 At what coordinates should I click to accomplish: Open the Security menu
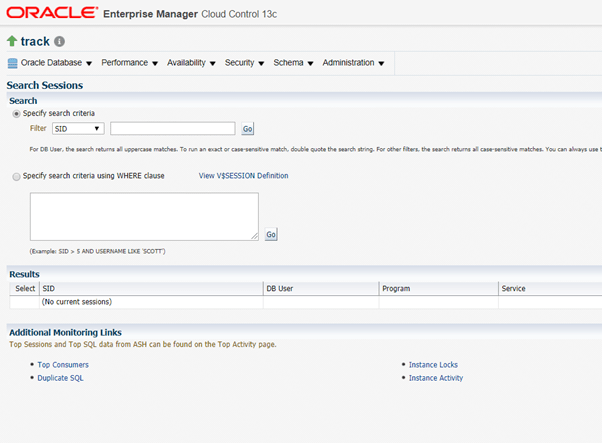click(x=246, y=63)
